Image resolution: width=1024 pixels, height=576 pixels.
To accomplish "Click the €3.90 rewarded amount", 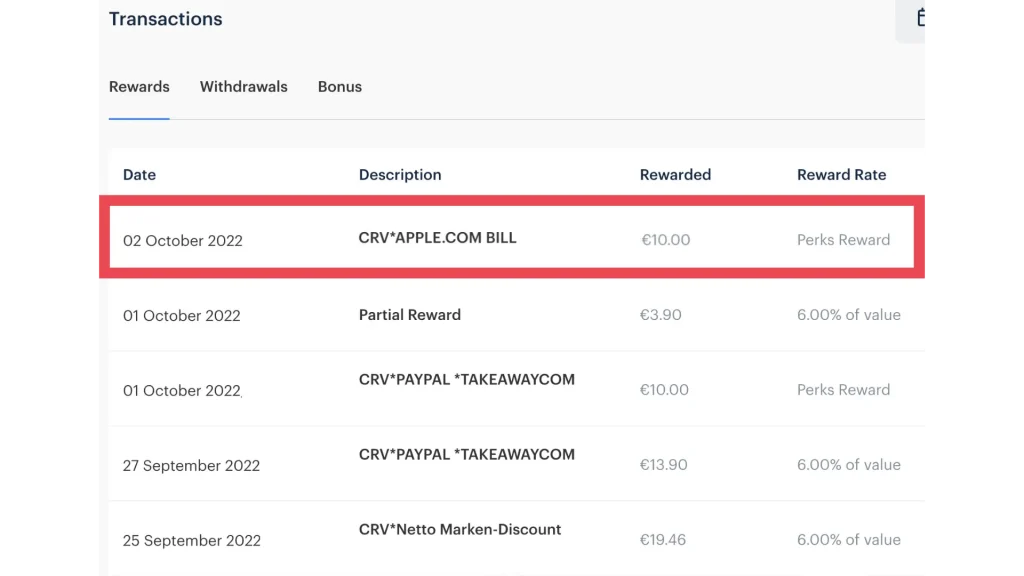I will point(660,315).
